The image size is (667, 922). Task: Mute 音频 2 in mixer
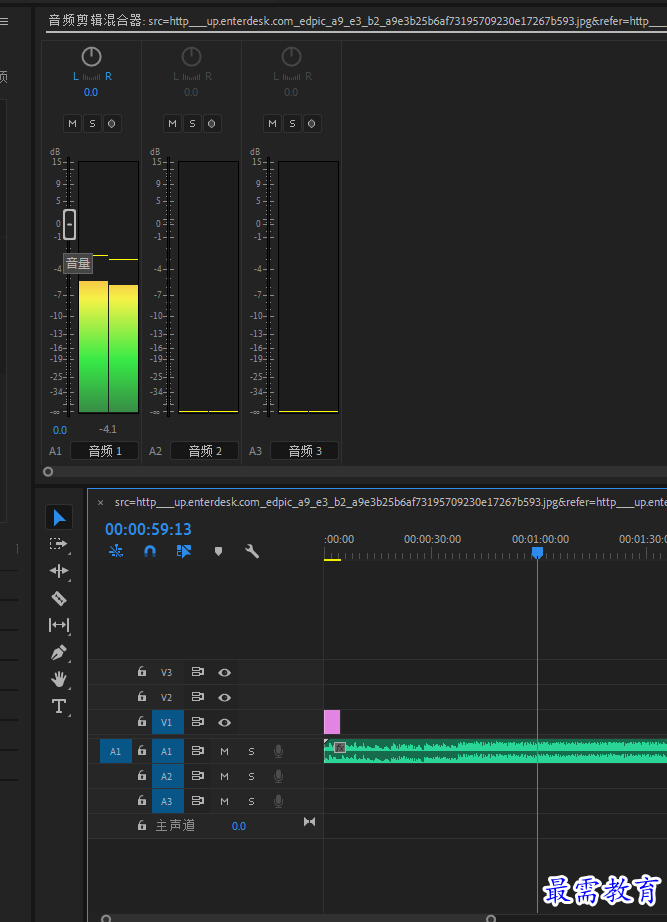[x=172, y=123]
